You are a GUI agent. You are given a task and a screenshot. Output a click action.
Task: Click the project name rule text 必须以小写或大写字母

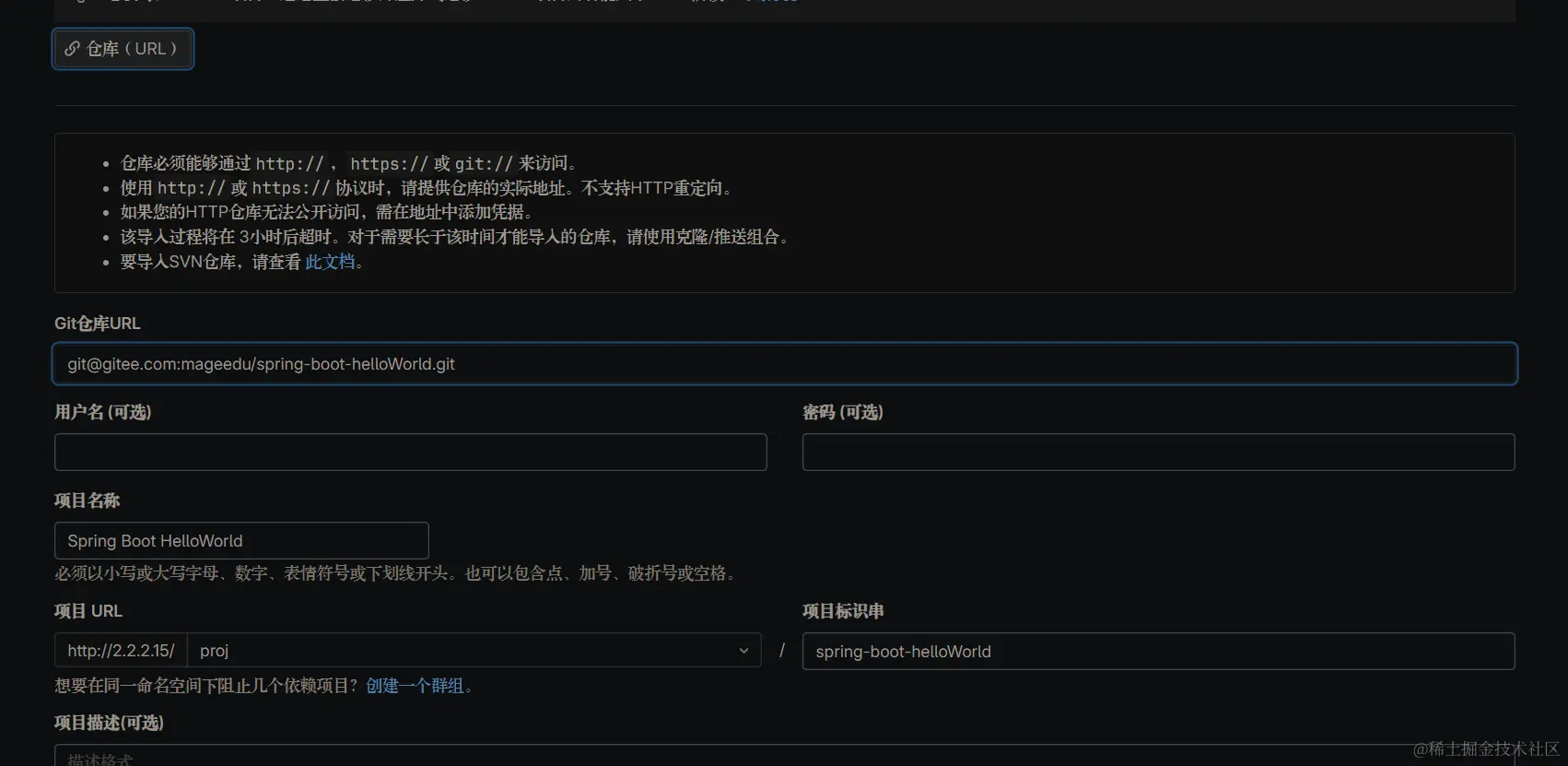[x=397, y=573]
